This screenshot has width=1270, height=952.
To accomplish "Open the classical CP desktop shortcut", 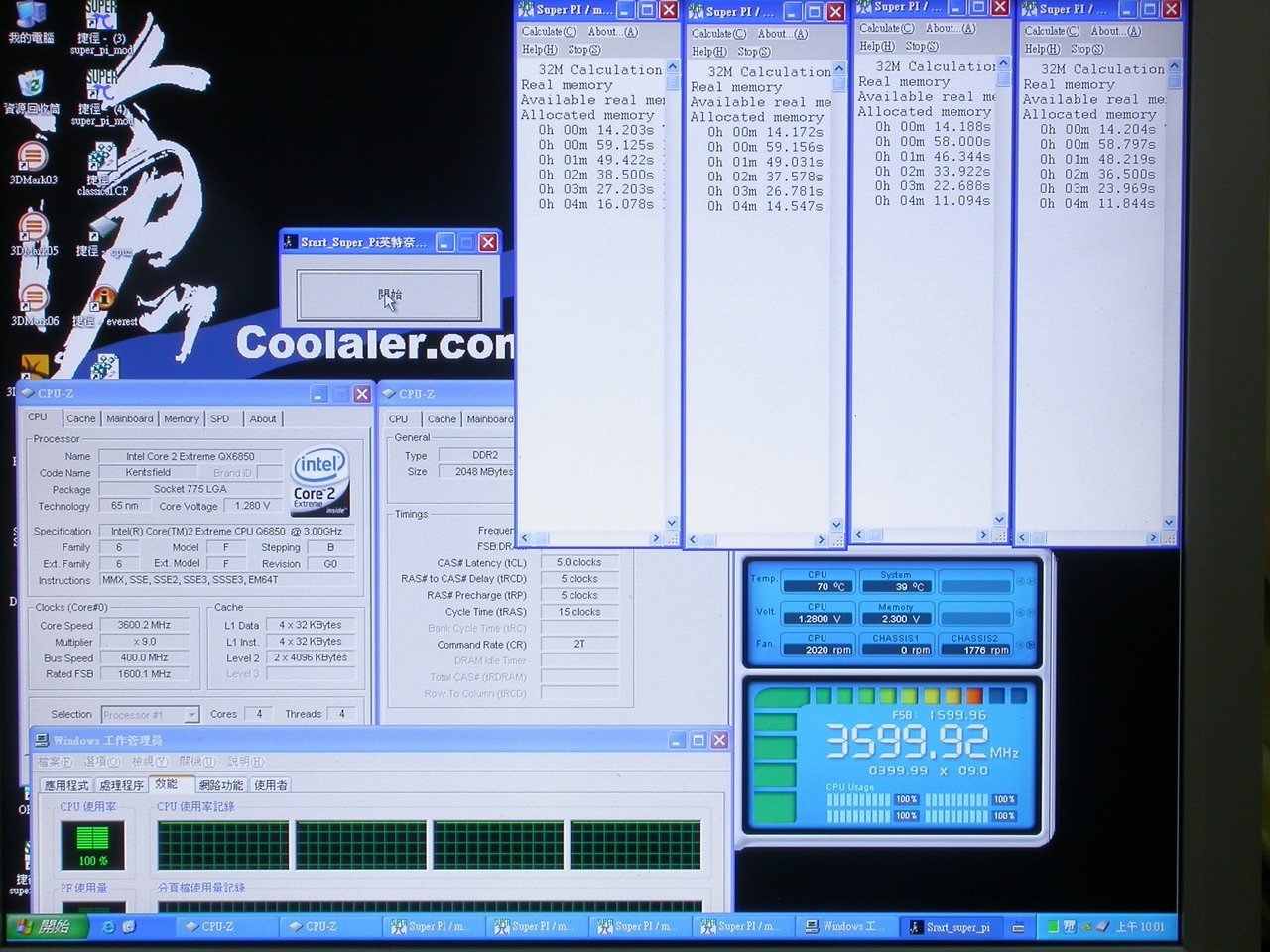I will point(101,167).
